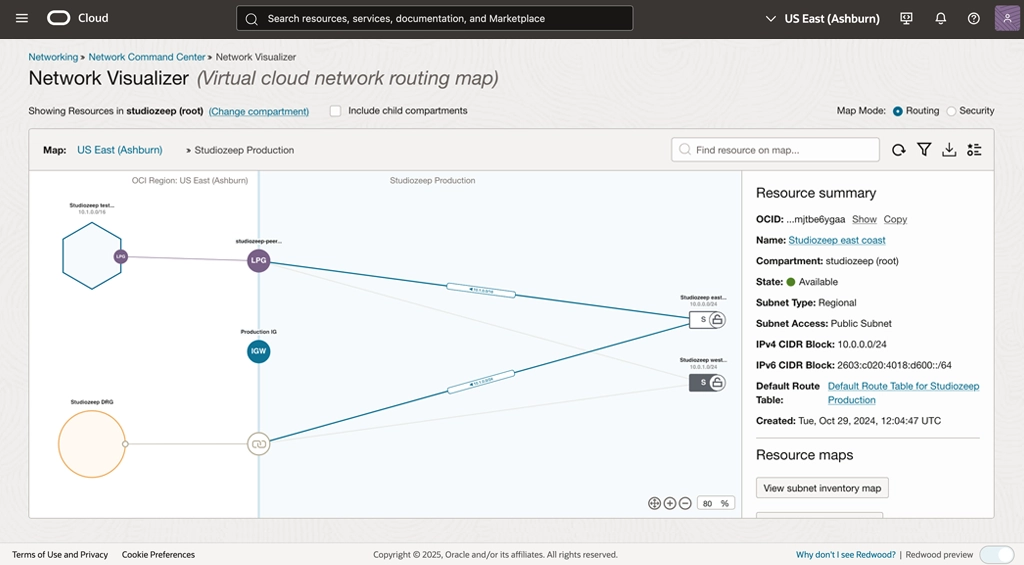The width and height of the screenshot is (1024, 565).
Task: Zoom out on the map
Action: 685,503
